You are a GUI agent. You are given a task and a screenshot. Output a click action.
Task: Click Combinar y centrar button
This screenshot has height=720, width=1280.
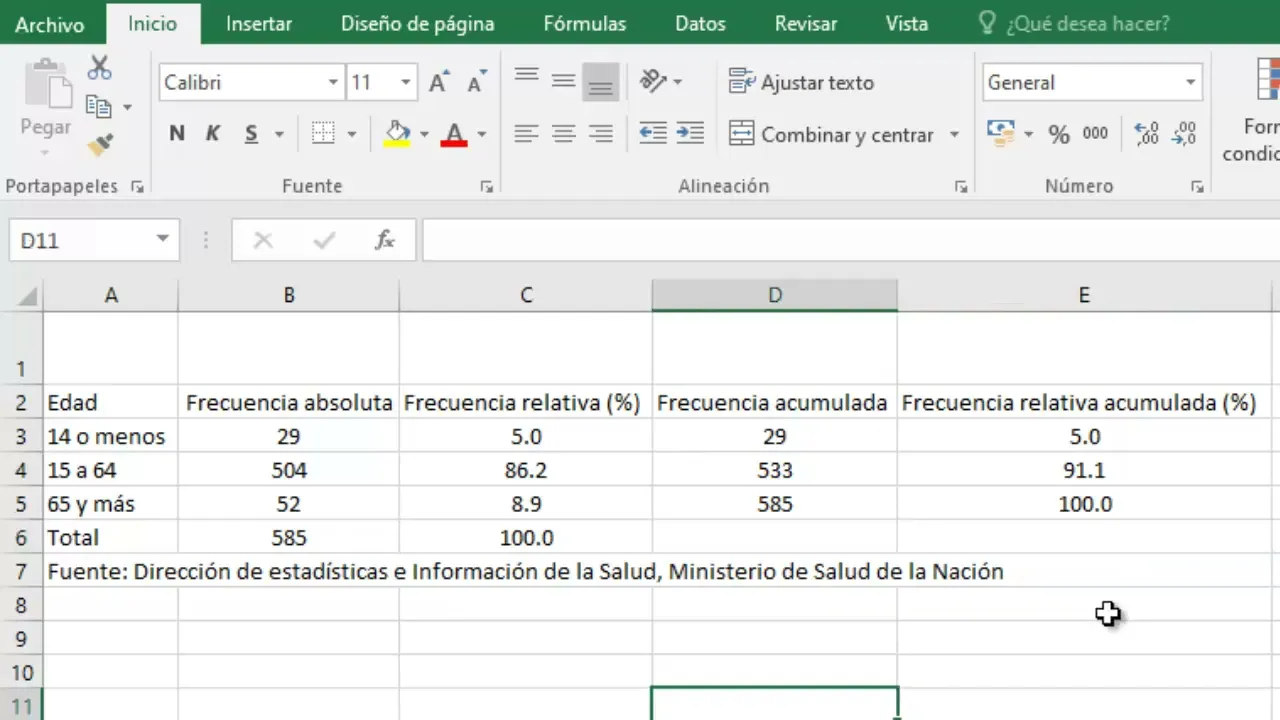[832, 134]
